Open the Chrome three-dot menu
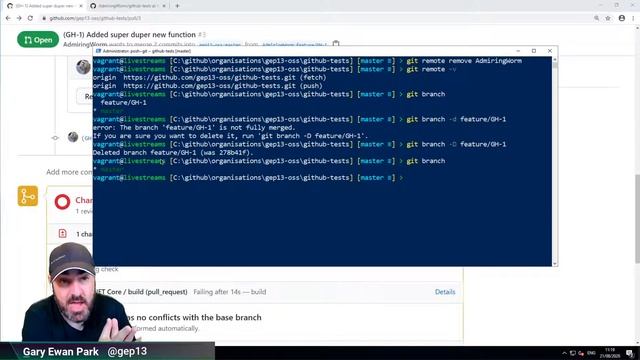640x360 pixels. [x=633, y=18]
